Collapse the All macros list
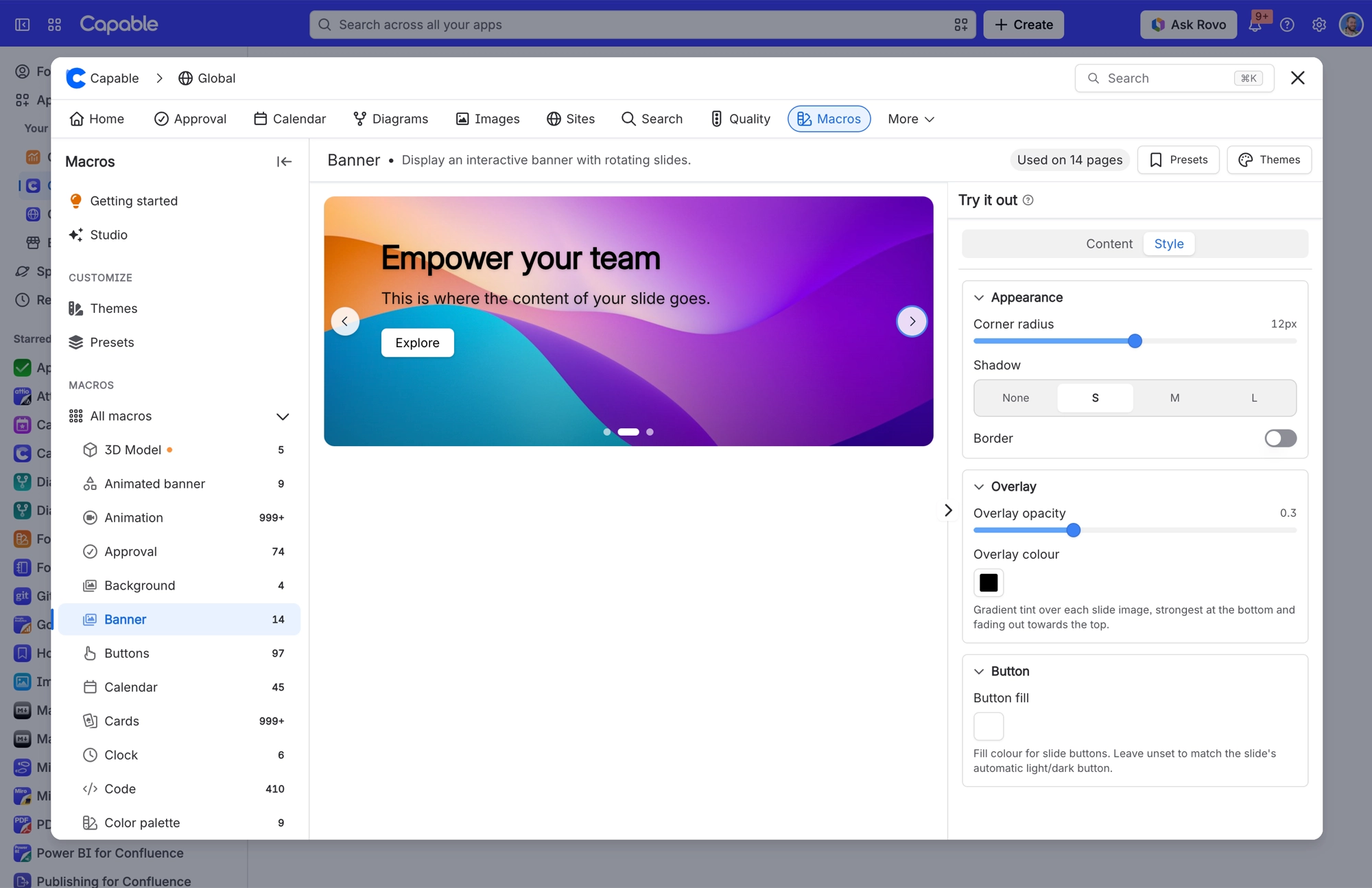The height and width of the screenshot is (888, 1372). coord(282,417)
